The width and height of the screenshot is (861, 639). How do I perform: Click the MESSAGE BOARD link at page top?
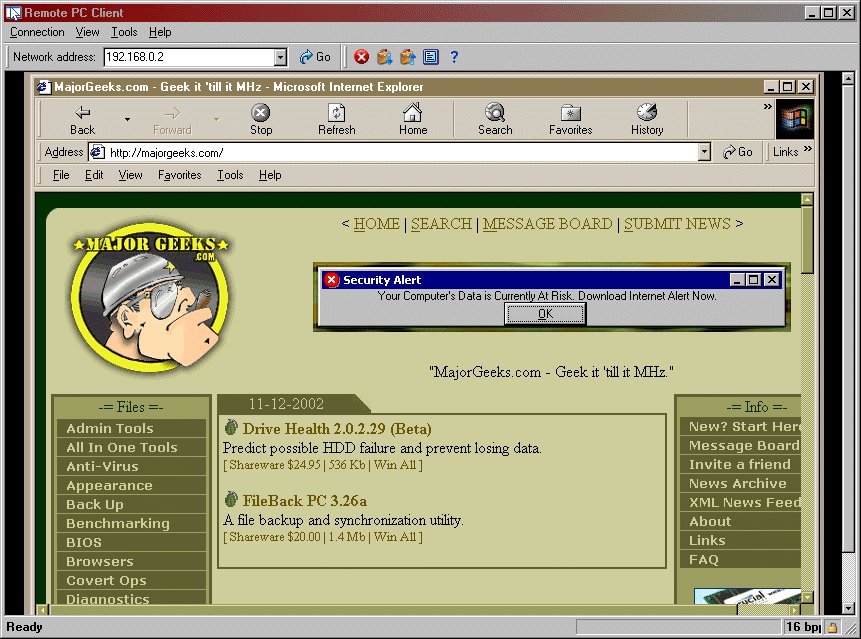(x=547, y=224)
